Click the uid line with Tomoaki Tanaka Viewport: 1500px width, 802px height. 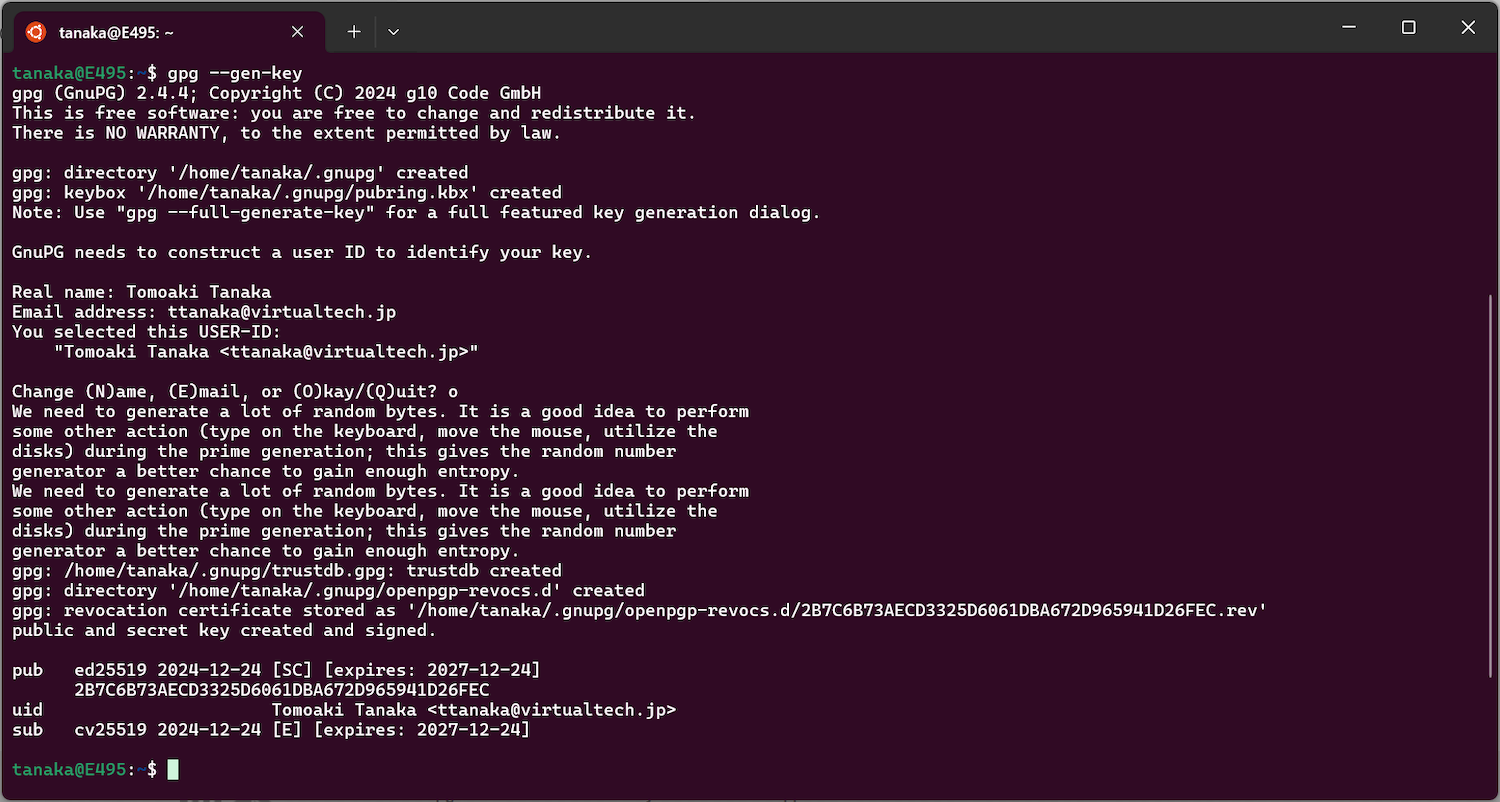[x=344, y=710]
